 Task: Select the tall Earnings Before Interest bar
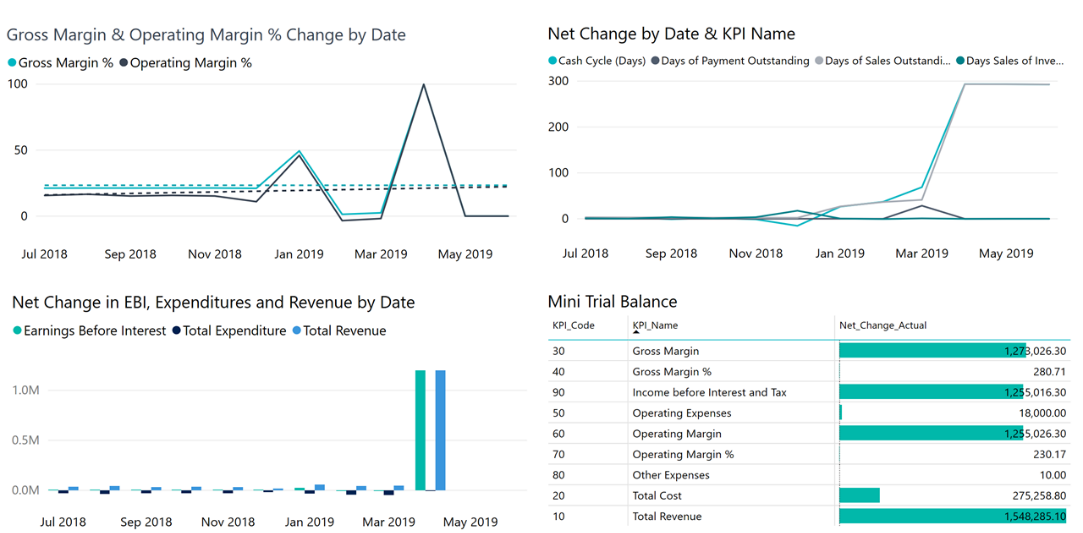(x=420, y=430)
